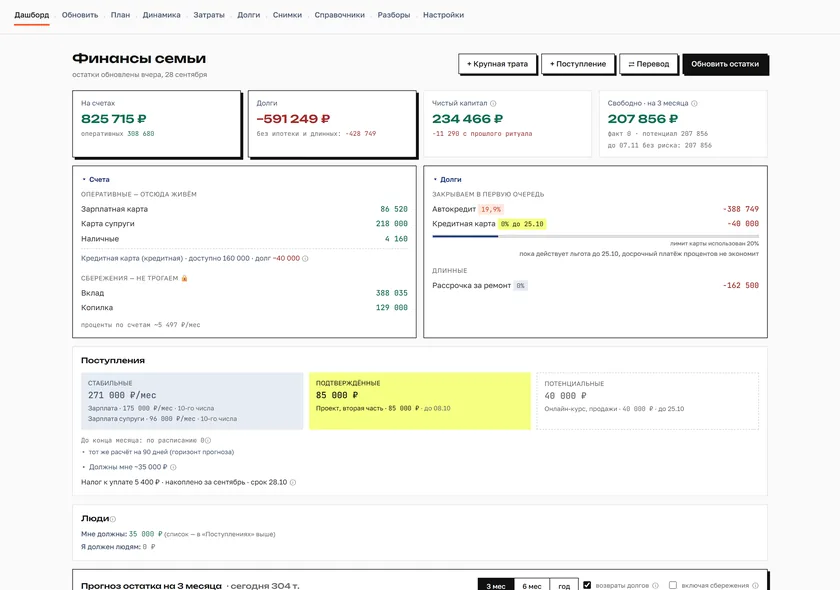Open the На счетах 825 715 ₽ card
Image resolution: width=840 pixels, height=590 pixels.
coord(156,124)
